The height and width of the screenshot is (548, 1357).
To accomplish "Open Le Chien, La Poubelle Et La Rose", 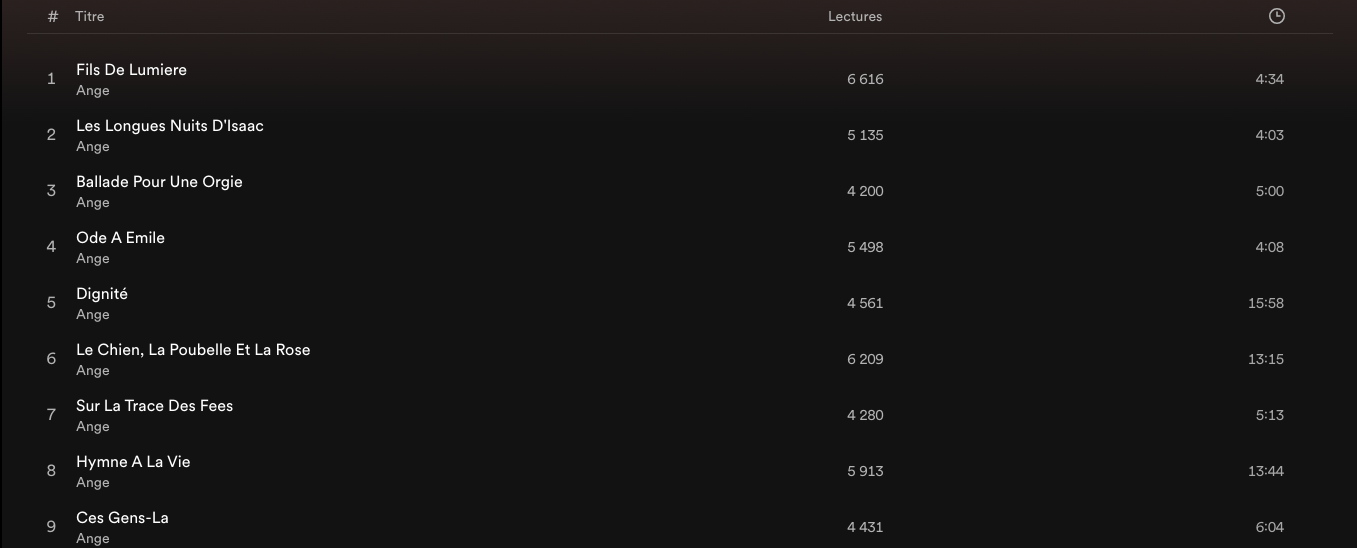I will [193, 350].
